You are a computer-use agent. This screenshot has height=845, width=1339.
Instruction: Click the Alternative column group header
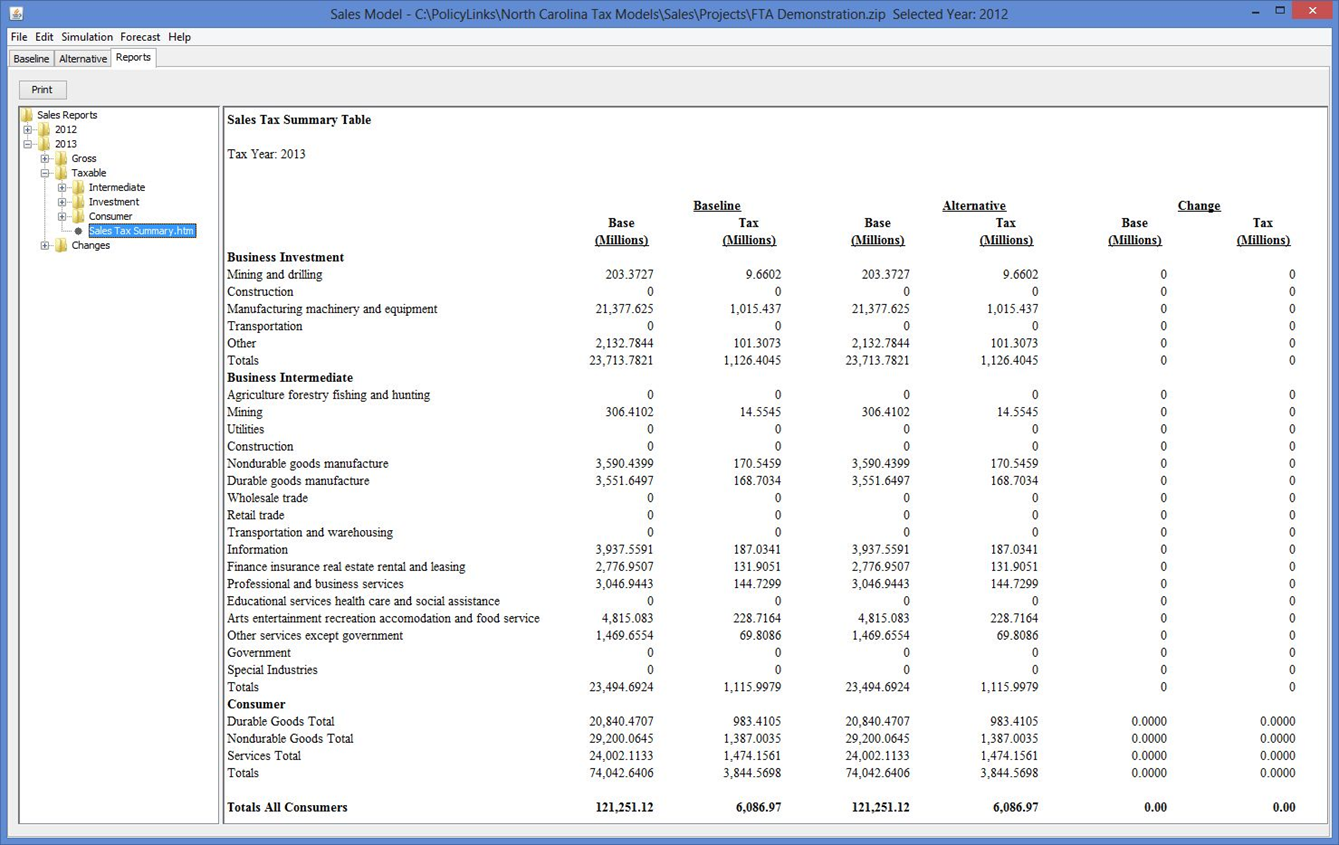click(974, 206)
